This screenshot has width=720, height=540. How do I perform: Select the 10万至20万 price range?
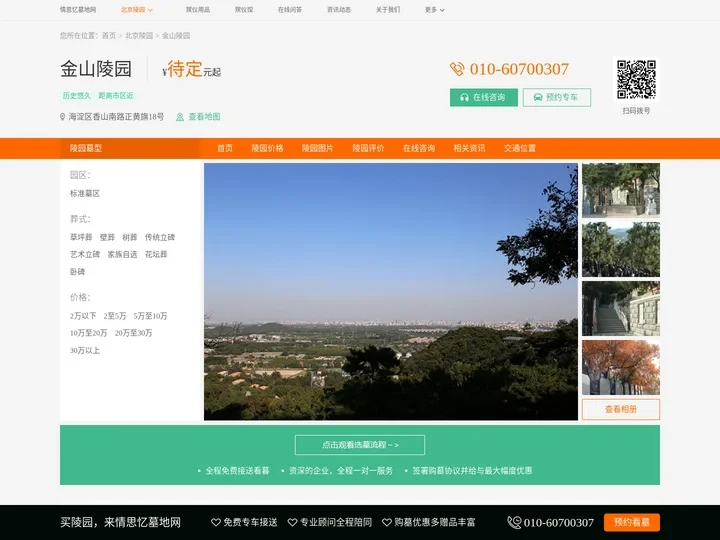[x=89, y=333]
